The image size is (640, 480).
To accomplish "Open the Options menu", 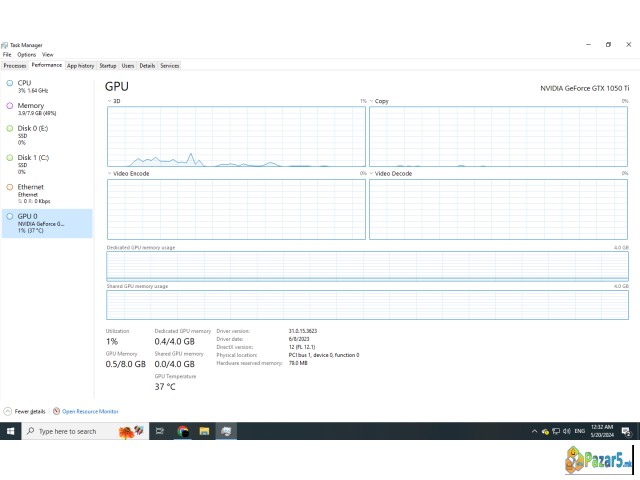I will pos(26,54).
